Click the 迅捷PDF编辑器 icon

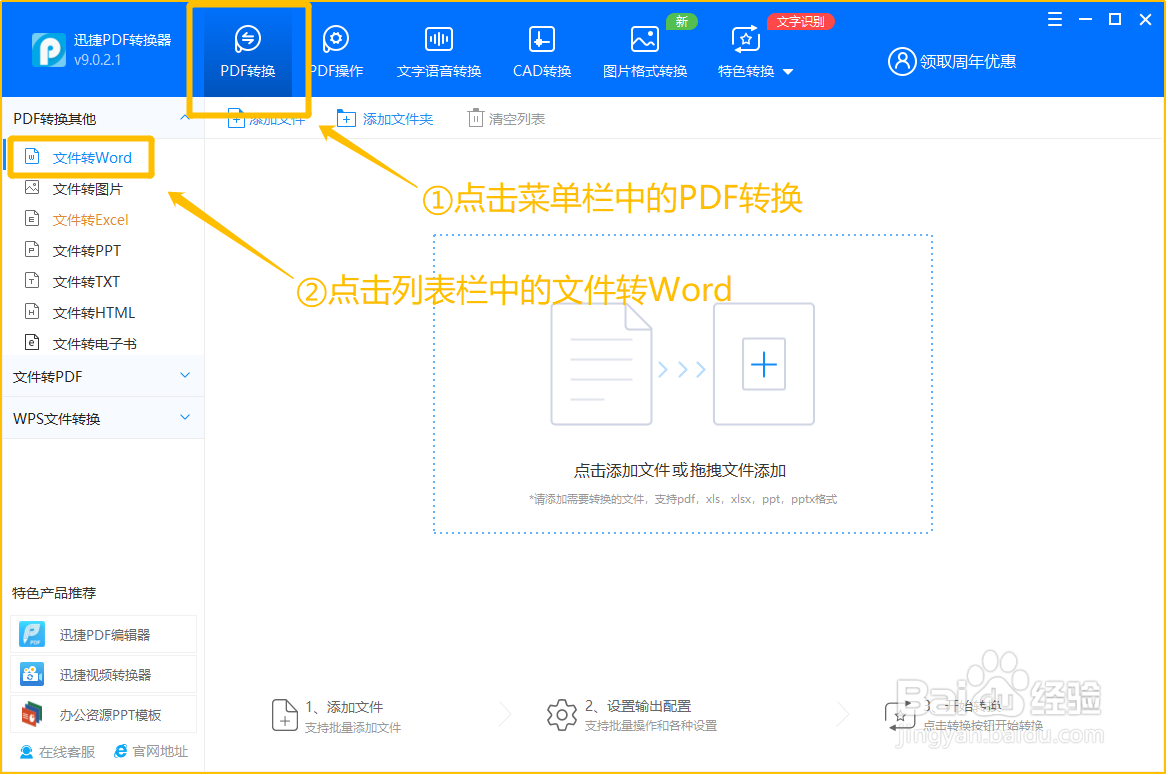(32, 634)
